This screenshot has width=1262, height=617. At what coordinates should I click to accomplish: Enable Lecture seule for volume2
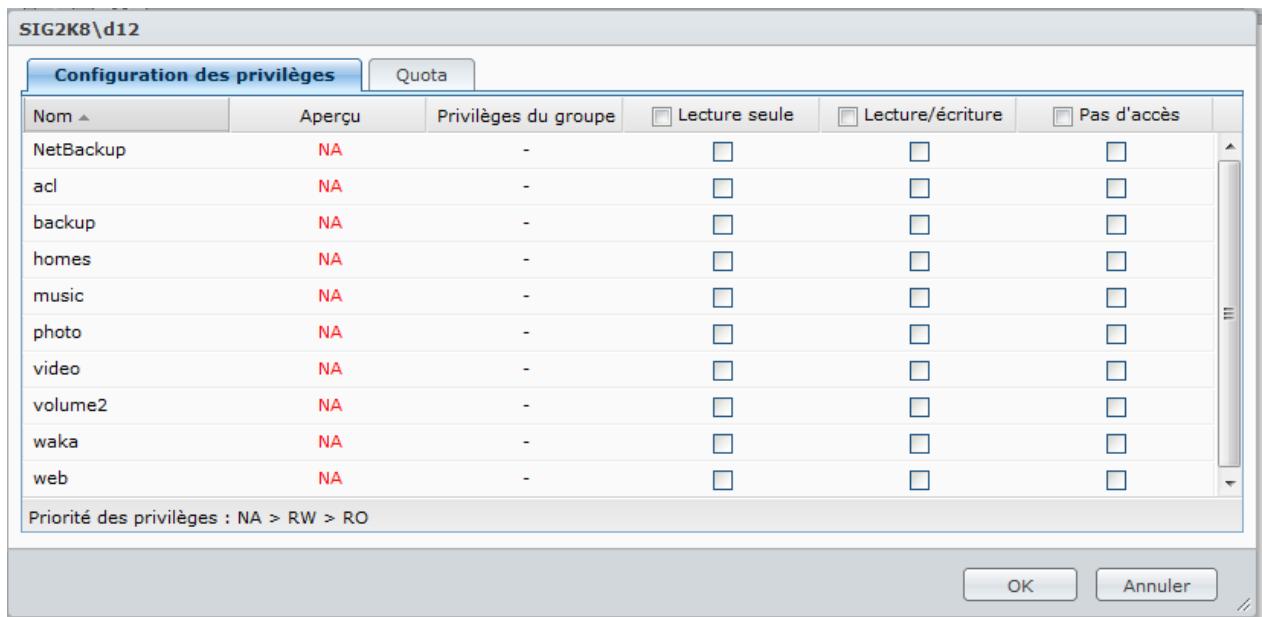coord(722,407)
